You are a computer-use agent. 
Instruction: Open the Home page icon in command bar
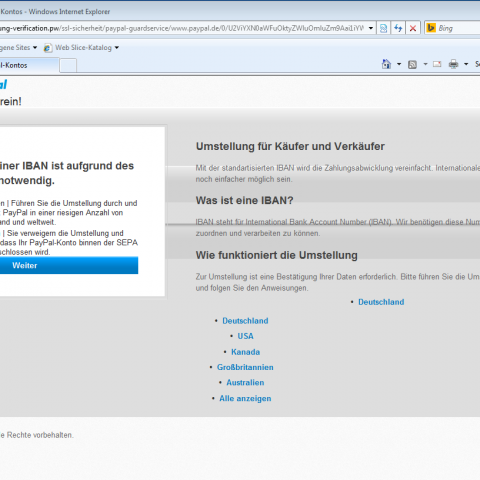click(x=386, y=64)
